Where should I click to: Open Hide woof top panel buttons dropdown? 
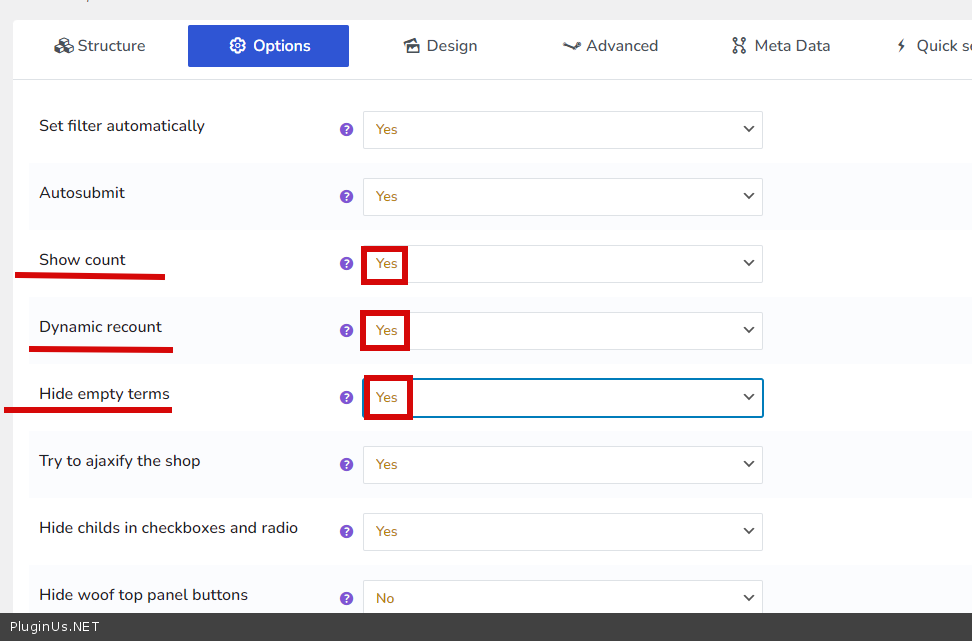[x=562, y=598]
